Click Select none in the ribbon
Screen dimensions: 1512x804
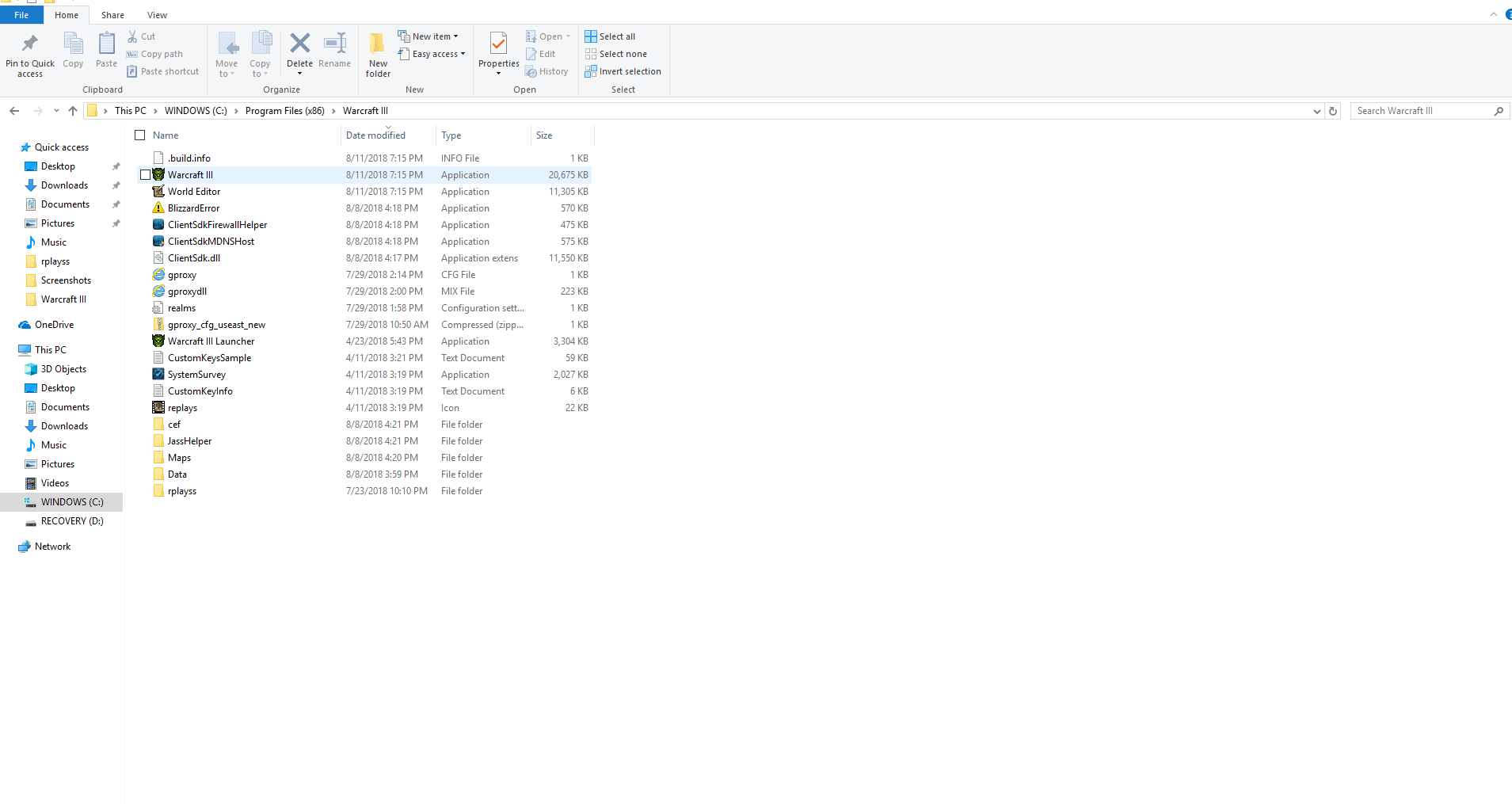[x=616, y=54]
